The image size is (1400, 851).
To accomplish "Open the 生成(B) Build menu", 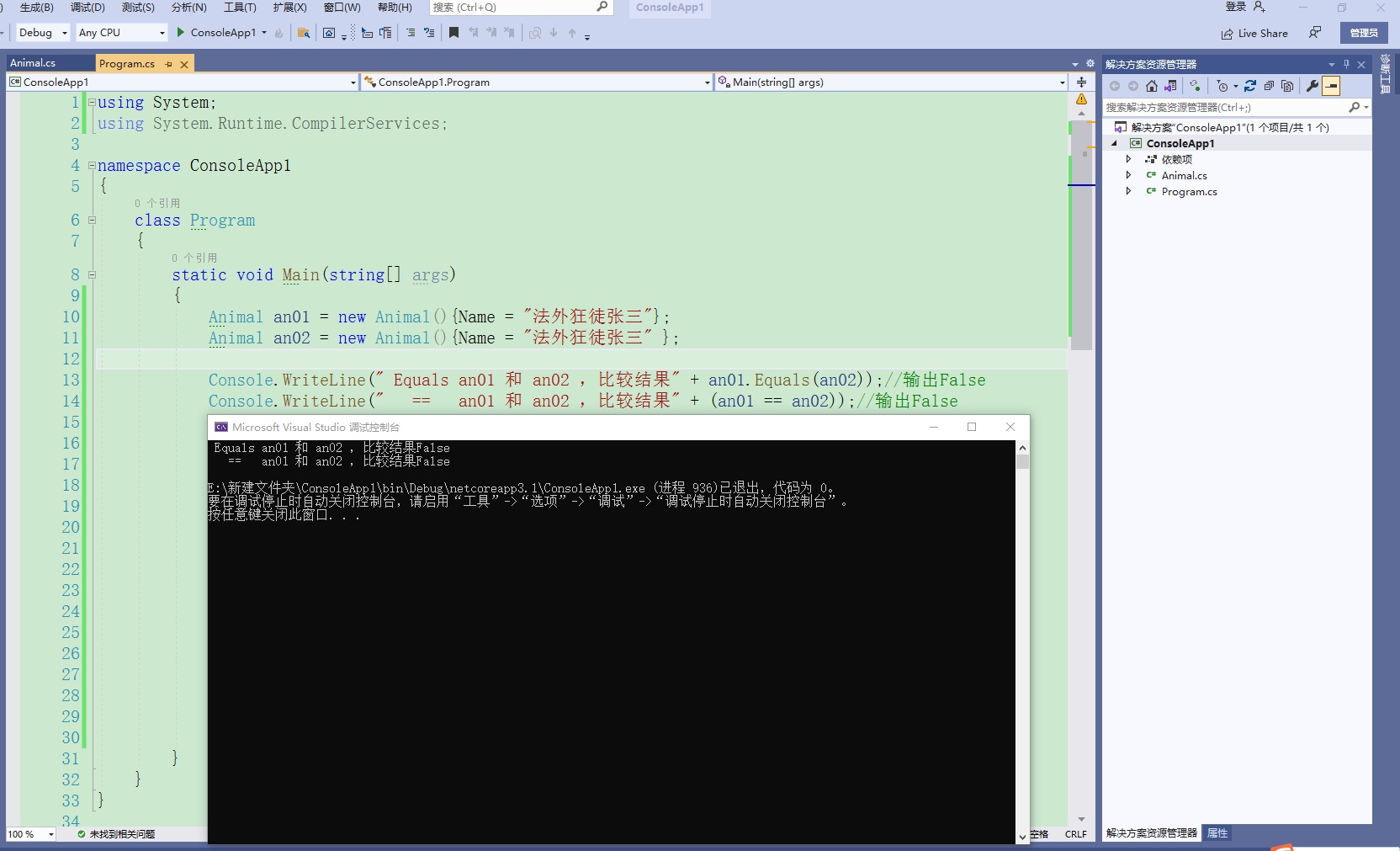I will click(36, 7).
